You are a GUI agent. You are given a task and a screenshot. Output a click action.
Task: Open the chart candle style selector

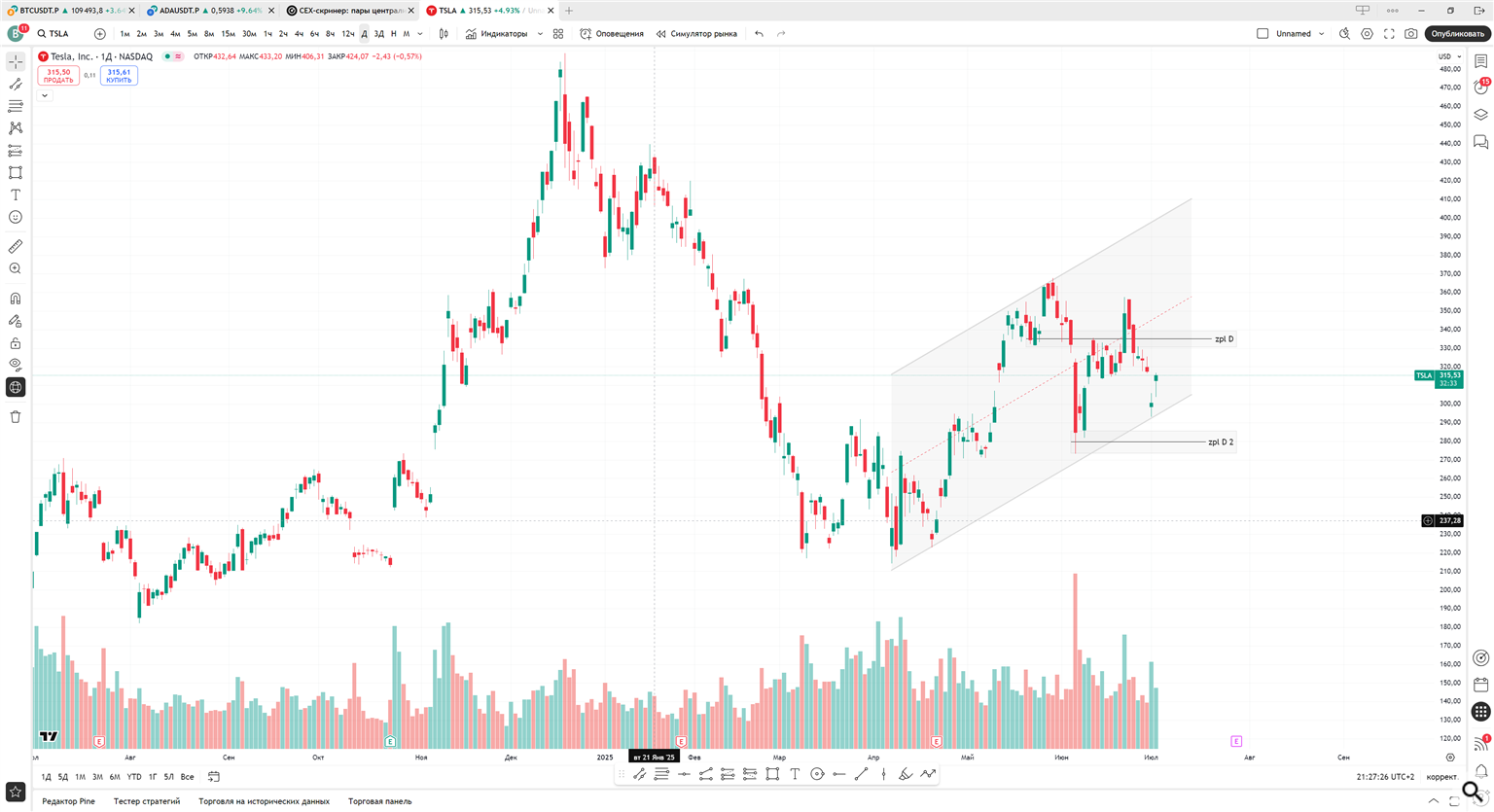444,34
